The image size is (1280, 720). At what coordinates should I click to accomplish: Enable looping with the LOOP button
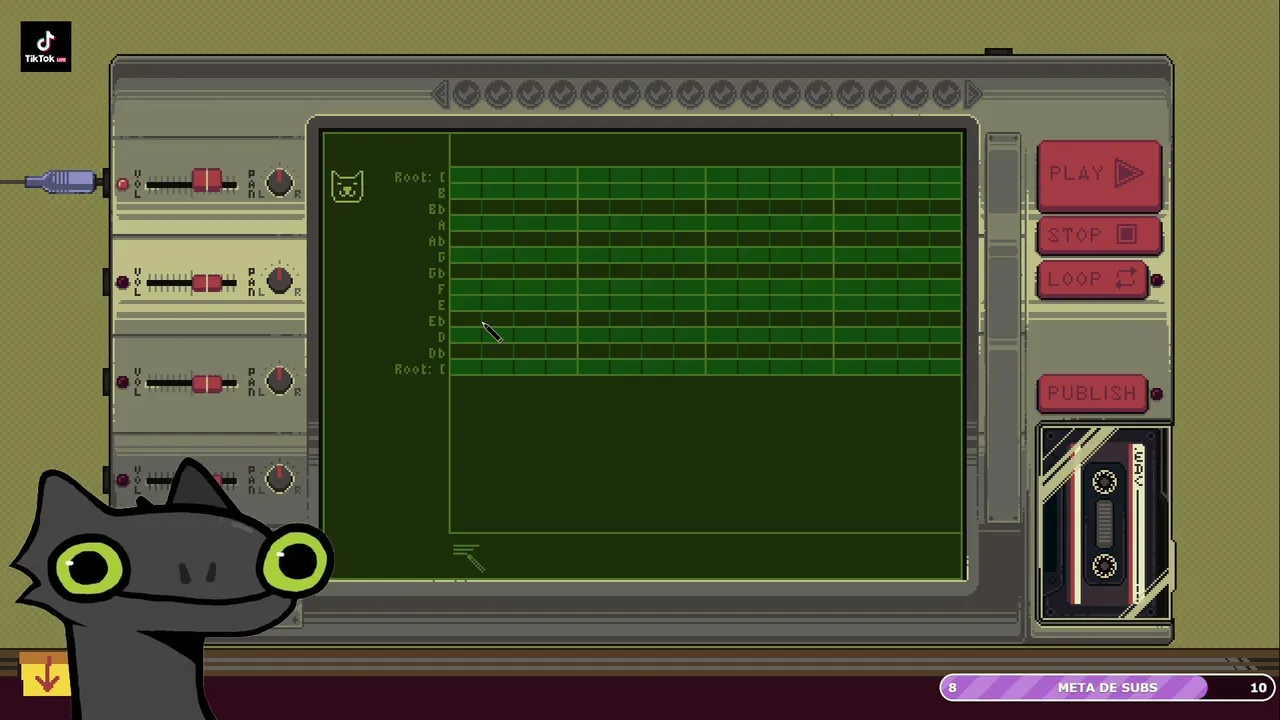click(1093, 279)
